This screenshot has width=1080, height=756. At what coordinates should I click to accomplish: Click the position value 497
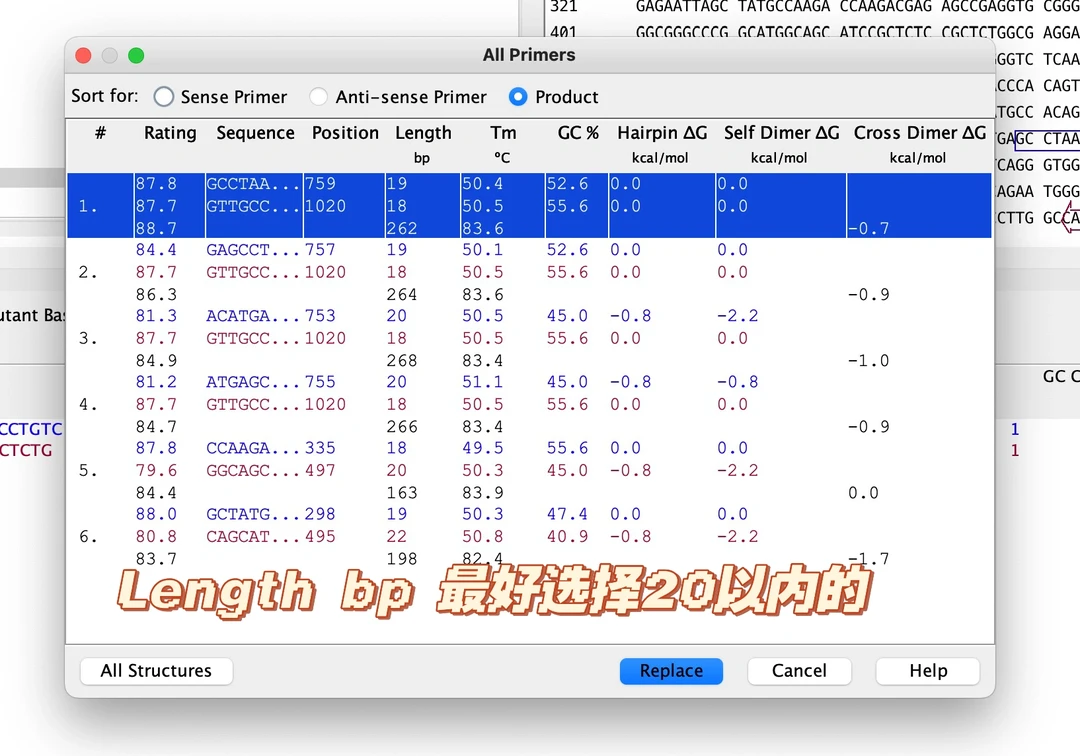(320, 470)
